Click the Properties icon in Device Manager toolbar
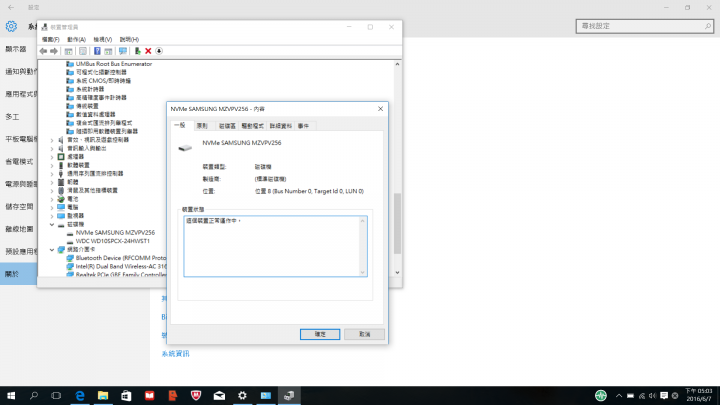 point(83,51)
